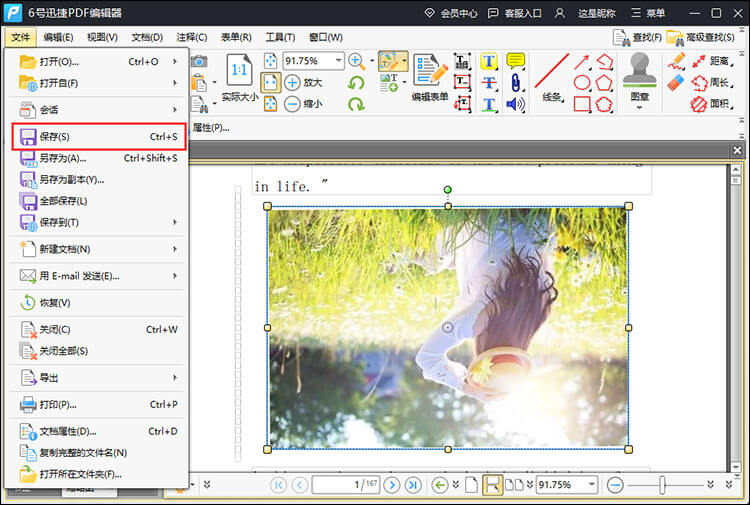Click the paperclip attachment icon

click(516, 83)
